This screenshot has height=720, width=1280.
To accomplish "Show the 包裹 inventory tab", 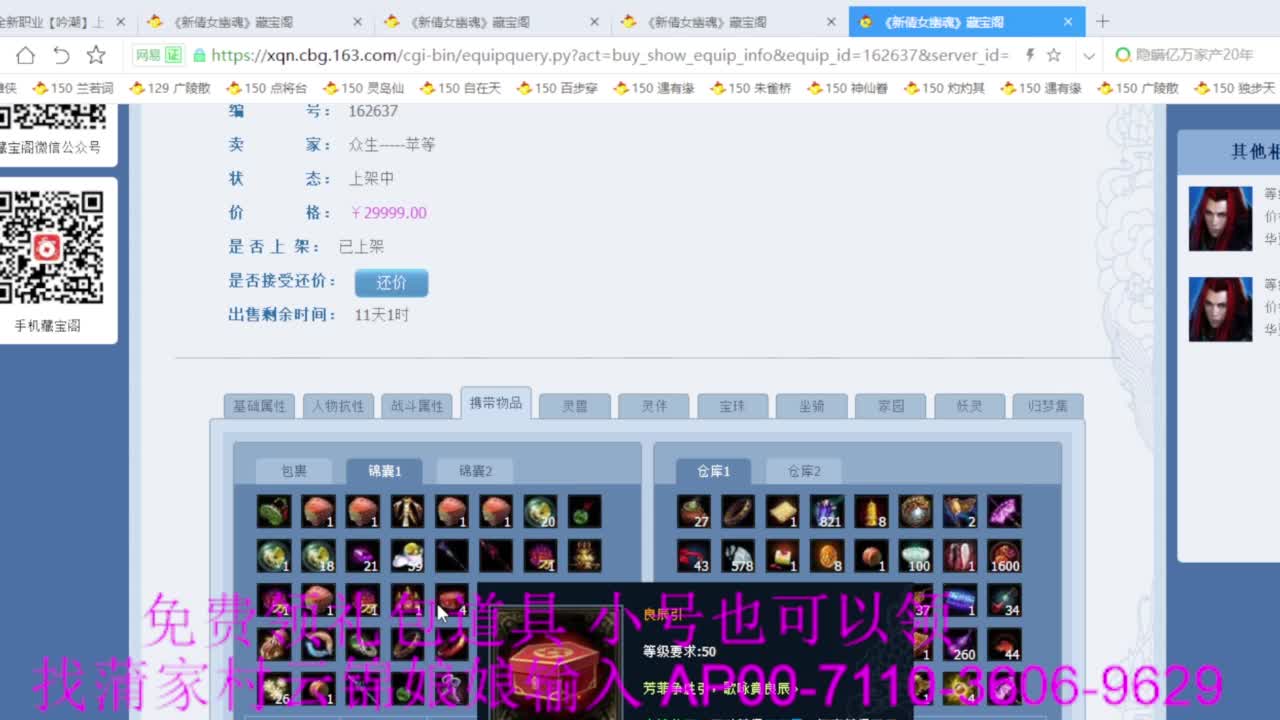I will click(294, 471).
